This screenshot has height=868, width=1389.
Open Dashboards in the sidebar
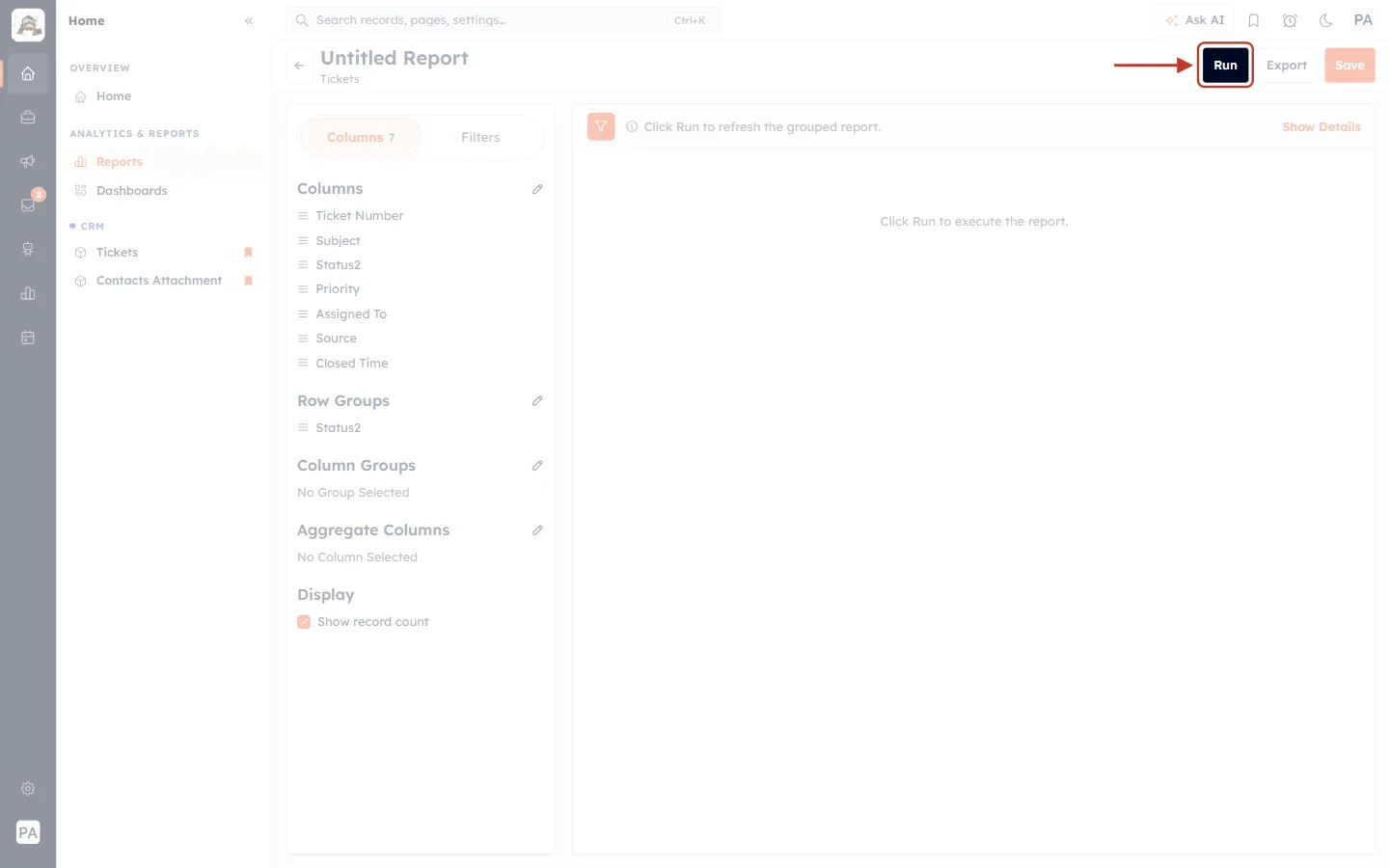click(x=164, y=191)
